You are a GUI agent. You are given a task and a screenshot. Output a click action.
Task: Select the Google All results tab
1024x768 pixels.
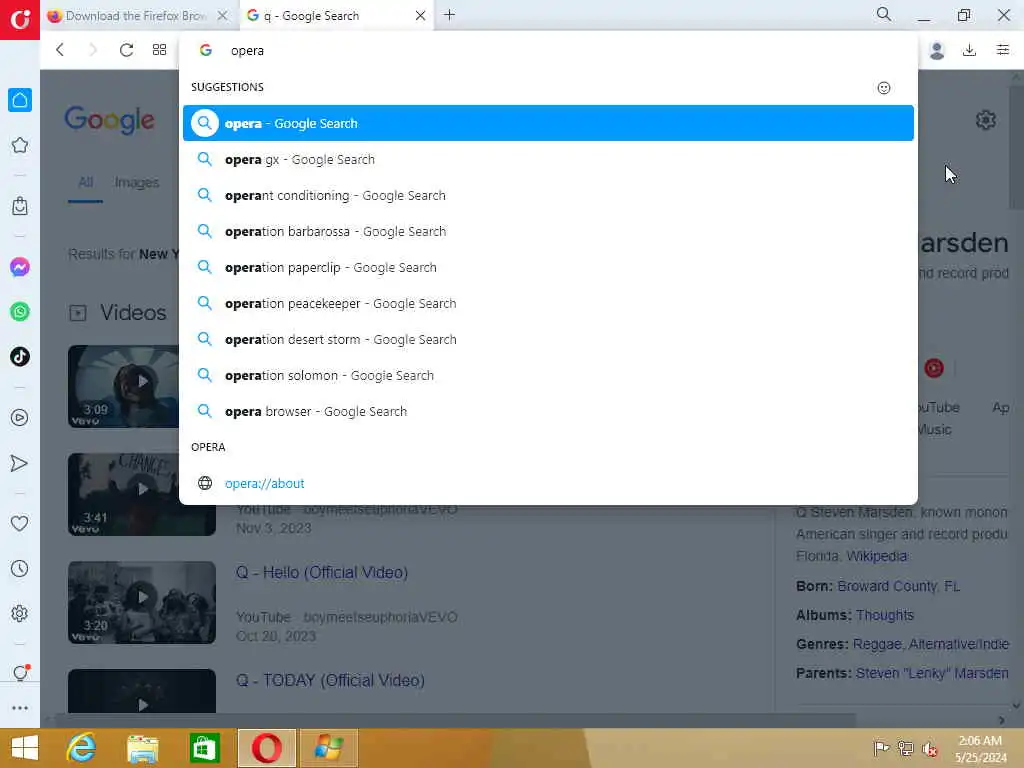86,182
